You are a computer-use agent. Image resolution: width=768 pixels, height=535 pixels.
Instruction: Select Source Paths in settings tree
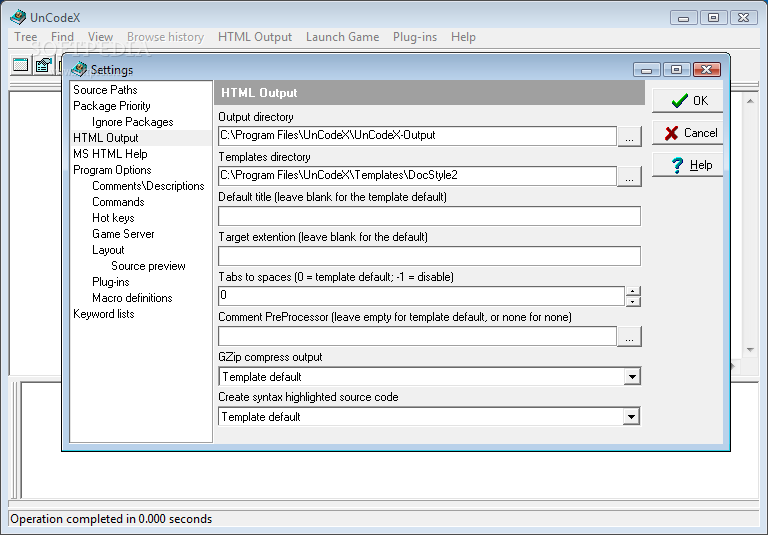(x=105, y=90)
